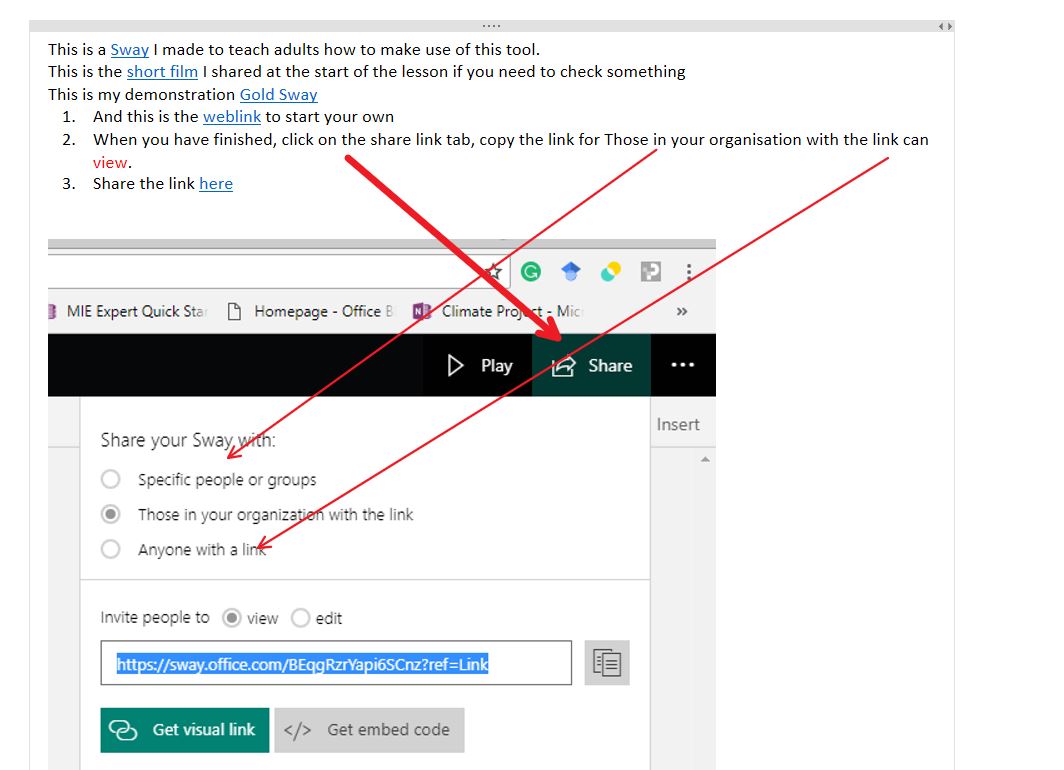Select Those in your organization radio button
Screen dimensions: 1064x770
click(x=111, y=515)
